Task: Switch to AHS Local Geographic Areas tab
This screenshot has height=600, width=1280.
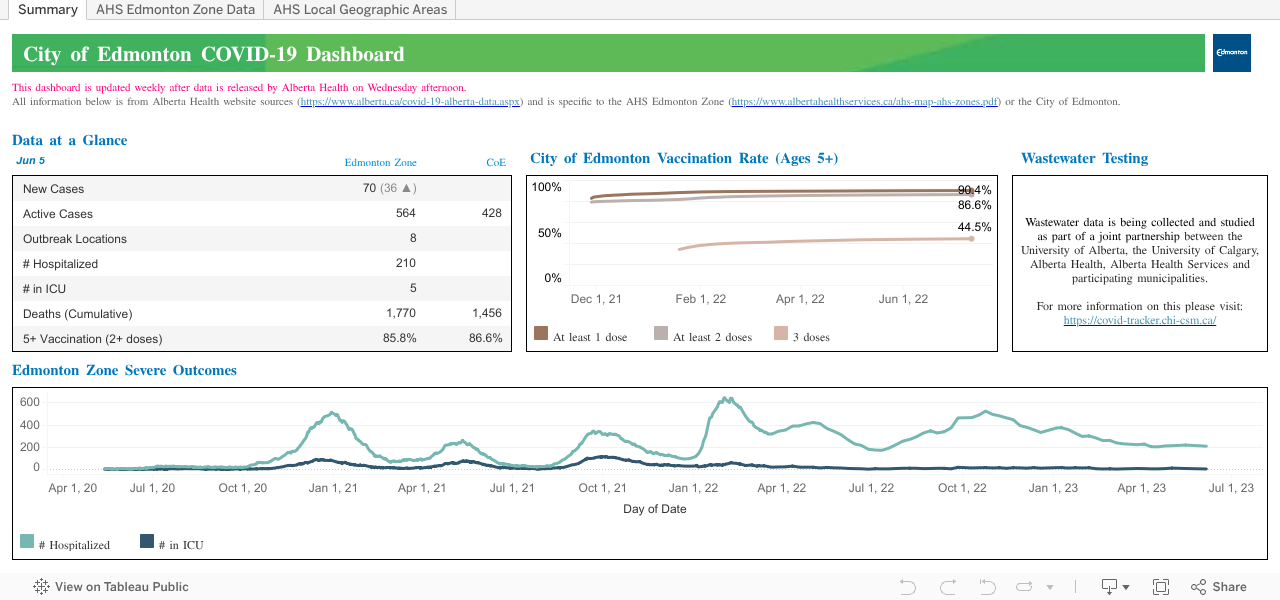Action: point(360,10)
